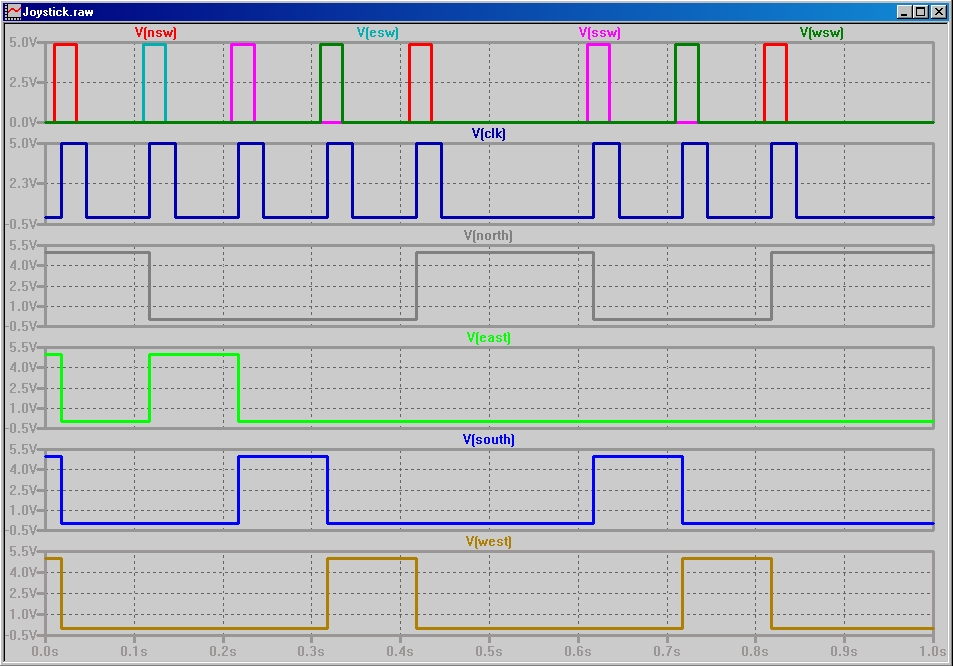This screenshot has width=953, height=666.
Task: Click the Joystick.raw title bar text
Action: click(x=58, y=12)
